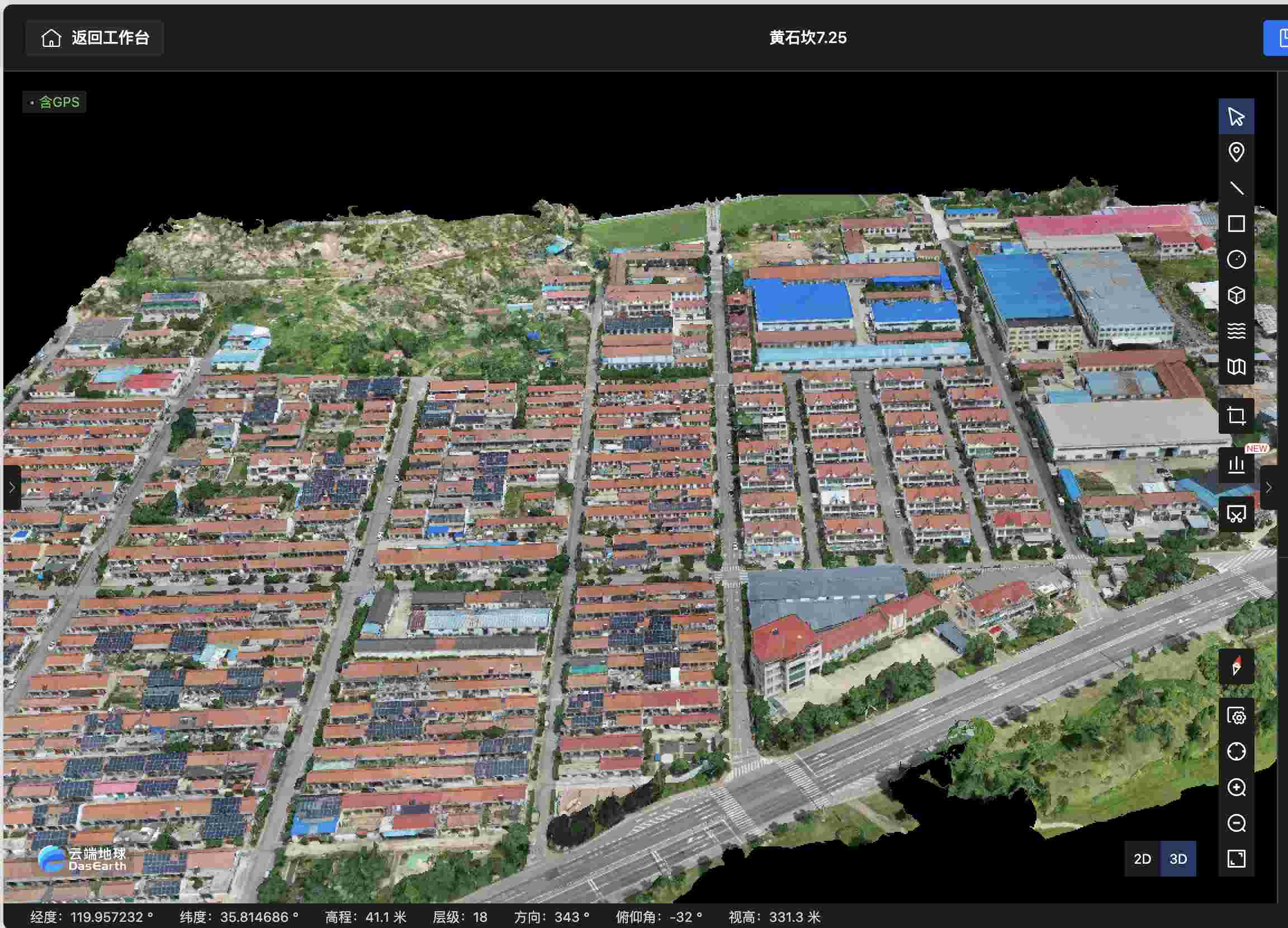Image resolution: width=1288 pixels, height=928 pixels.
Task: Switch the view to 3D mode
Action: click(x=1178, y=859)
